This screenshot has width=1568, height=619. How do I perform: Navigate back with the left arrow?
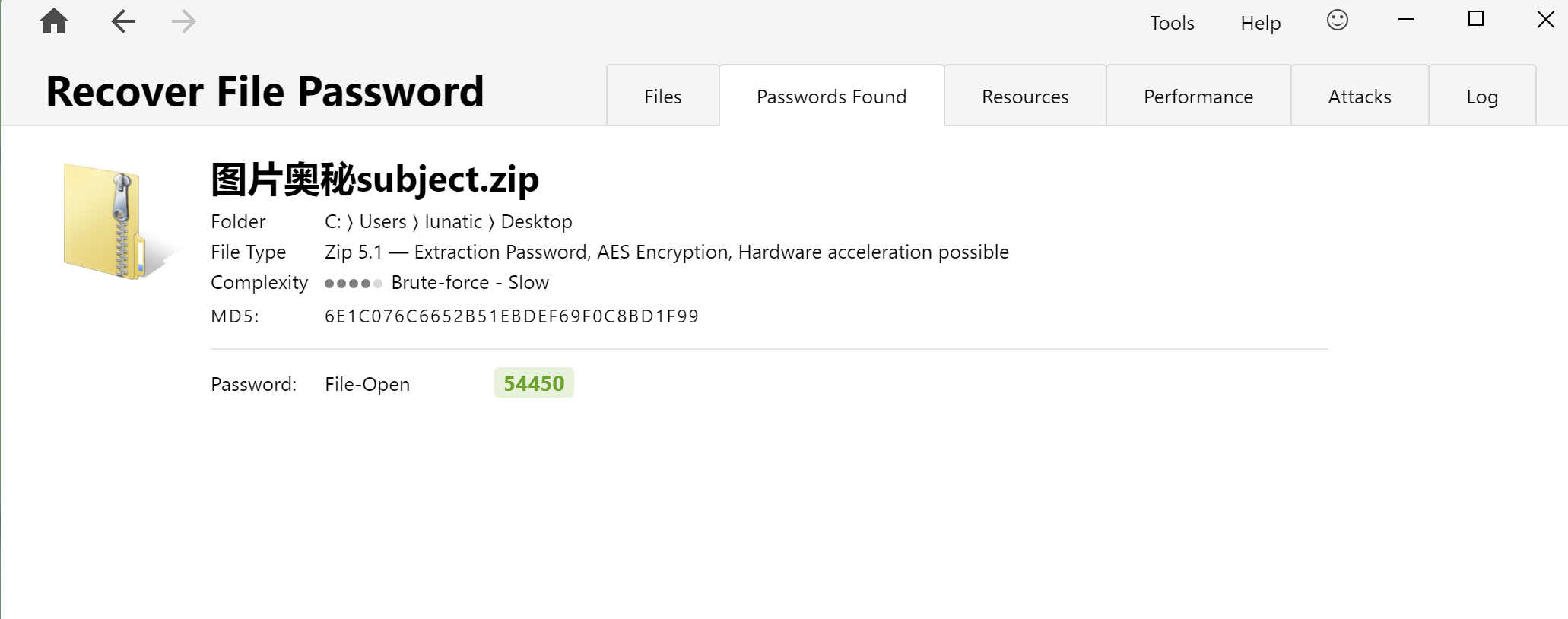pyautogui.click(x=123, y=21)
